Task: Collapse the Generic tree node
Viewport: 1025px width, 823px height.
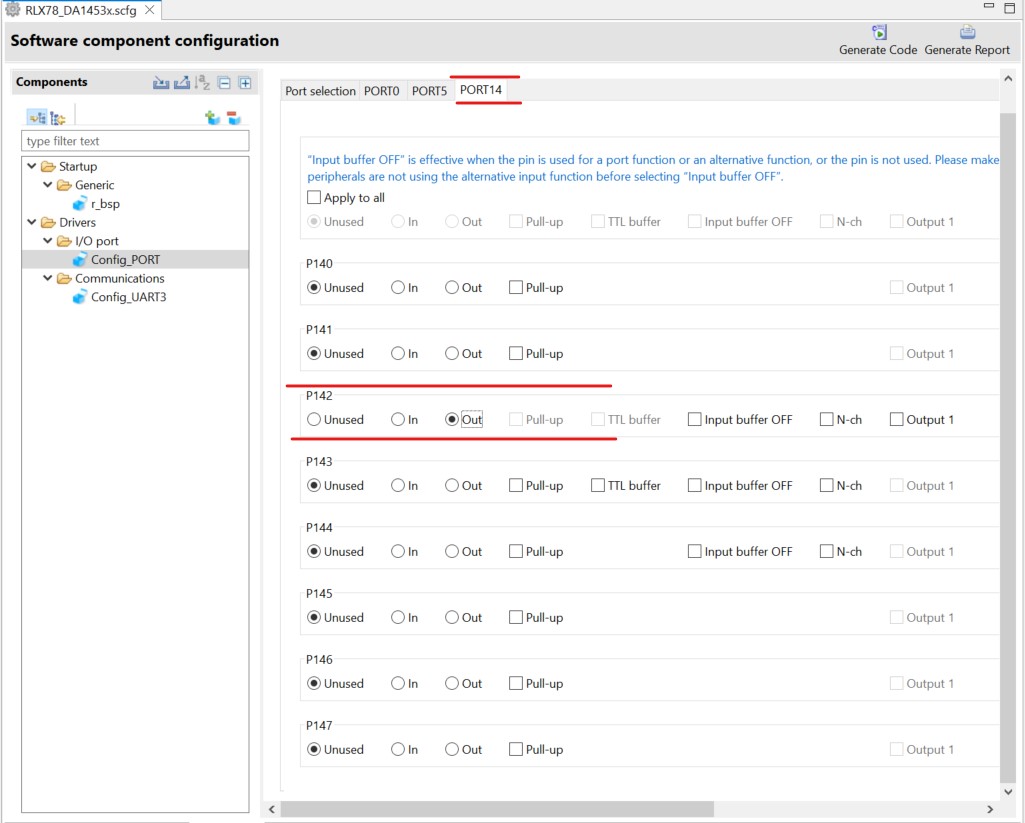Action: pyautogui.click(x=48, y=185)
